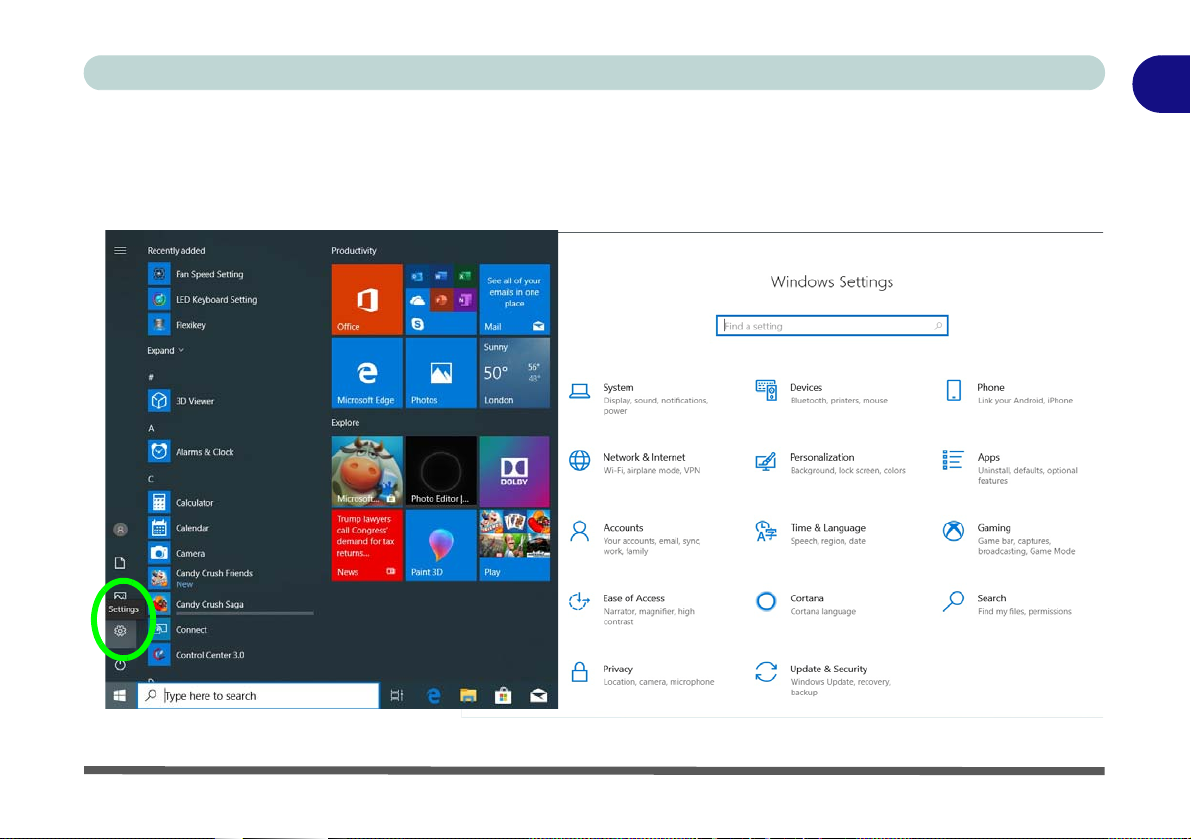The image size is (1191, 839).
Task: Launch Connect app
Action: [x=178, y=629]
